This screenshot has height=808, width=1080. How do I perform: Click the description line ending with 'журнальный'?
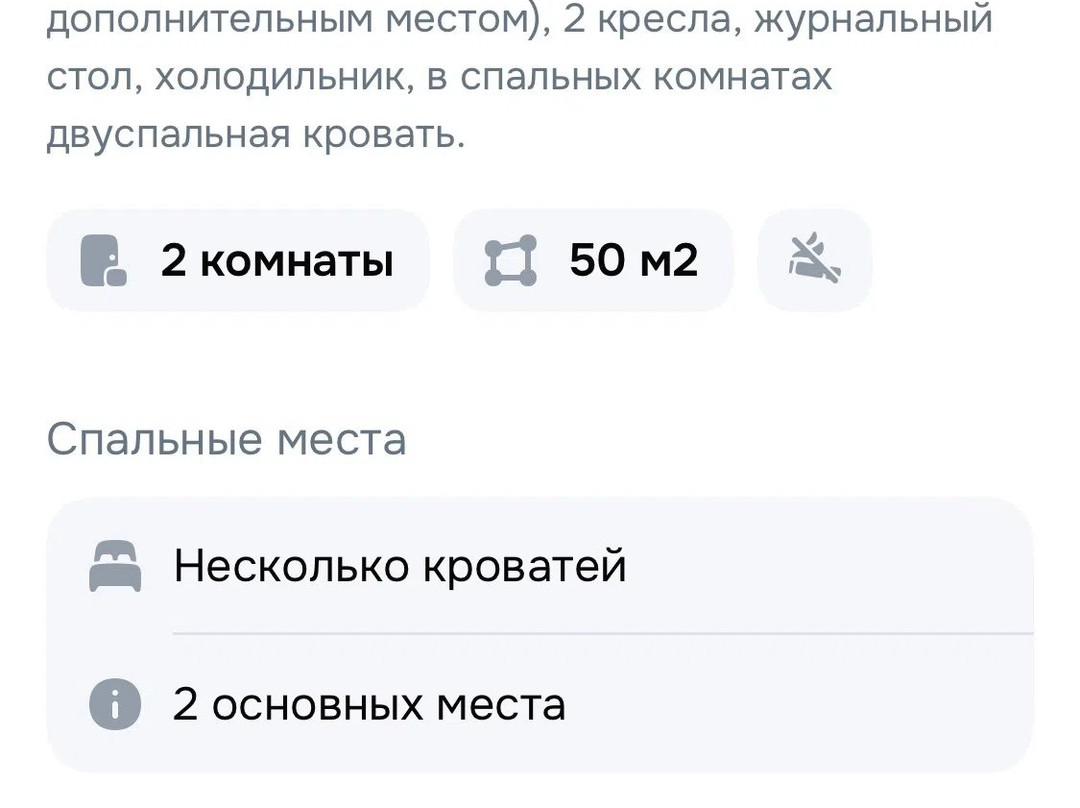tap(519, 19)
